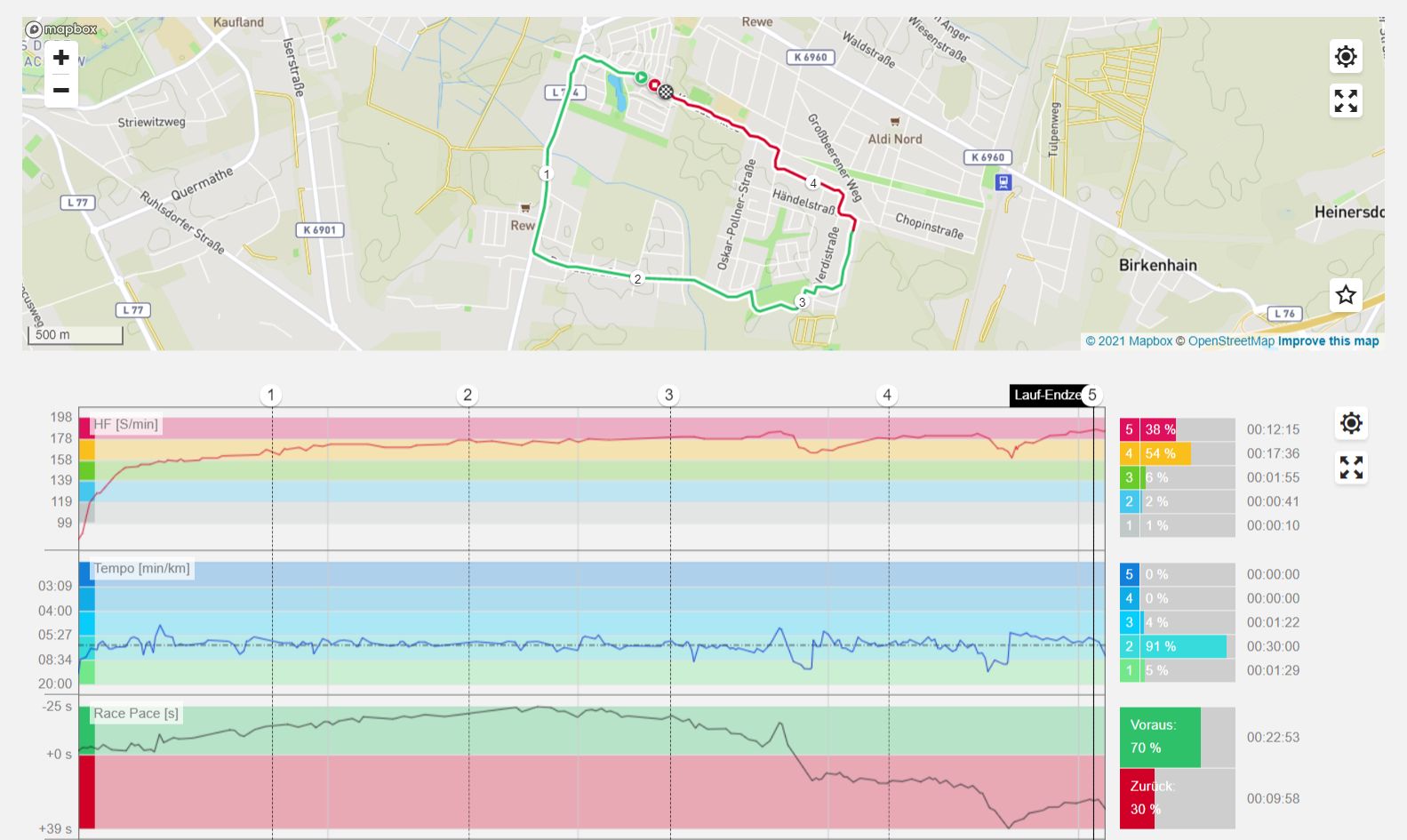Select heart rate zone 2 bar 2 %
The width and height of the screenshot is (1407, 840).
[x=1177, y=501]
